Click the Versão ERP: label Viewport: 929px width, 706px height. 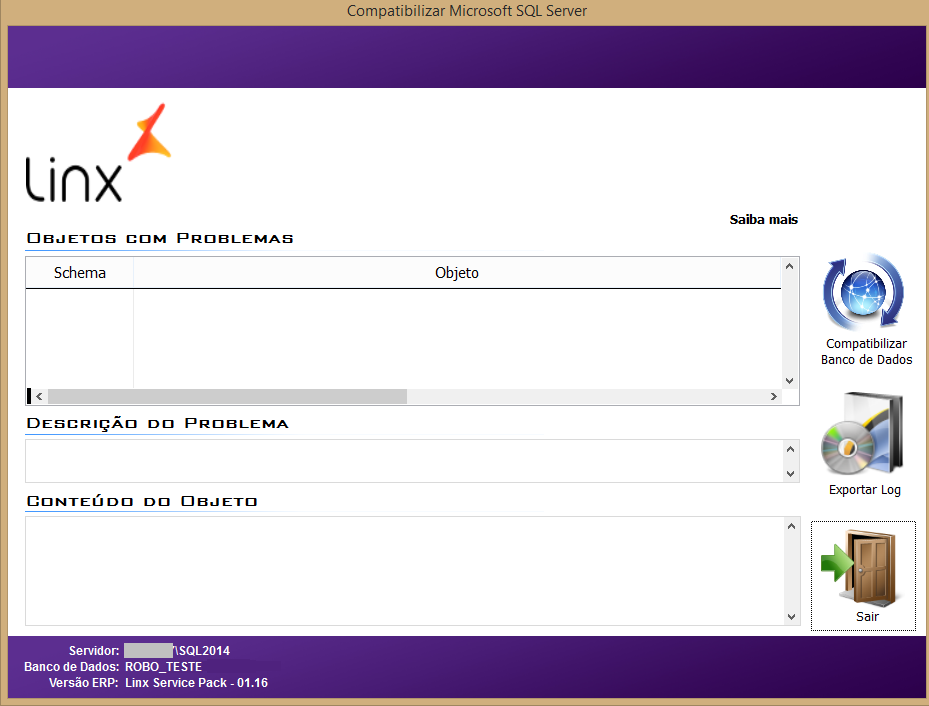pyautogui.click(x=84, y=683)
